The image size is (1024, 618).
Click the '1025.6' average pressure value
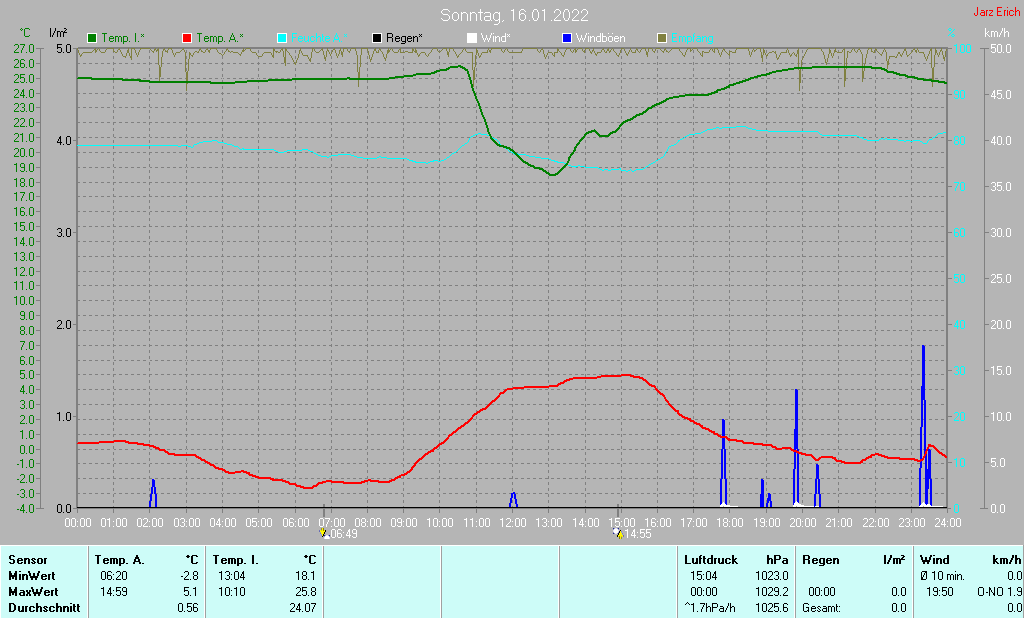click(772, 608)
